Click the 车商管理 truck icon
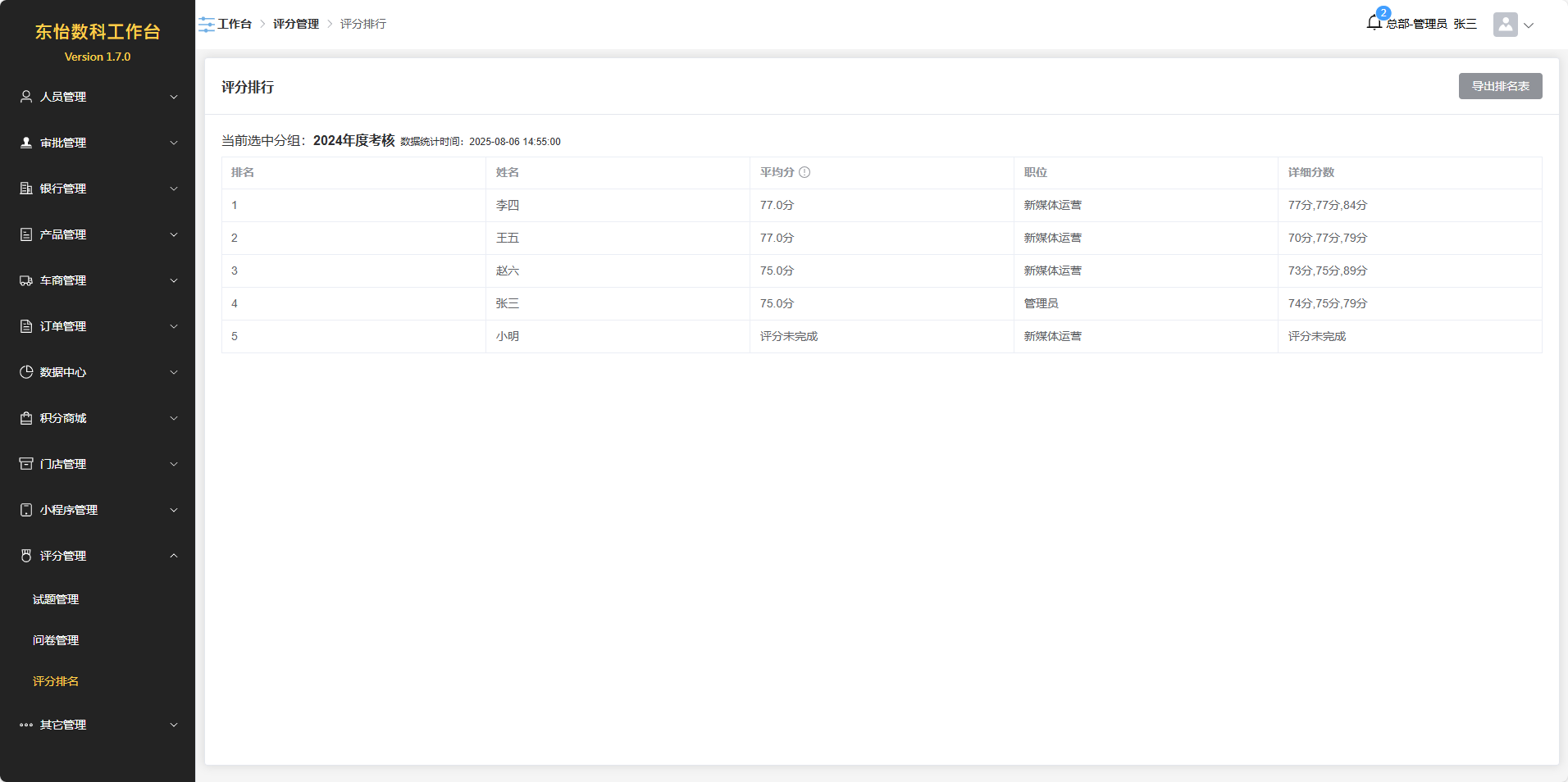Viewport: 1568px width, 782px height. (26, 280)
